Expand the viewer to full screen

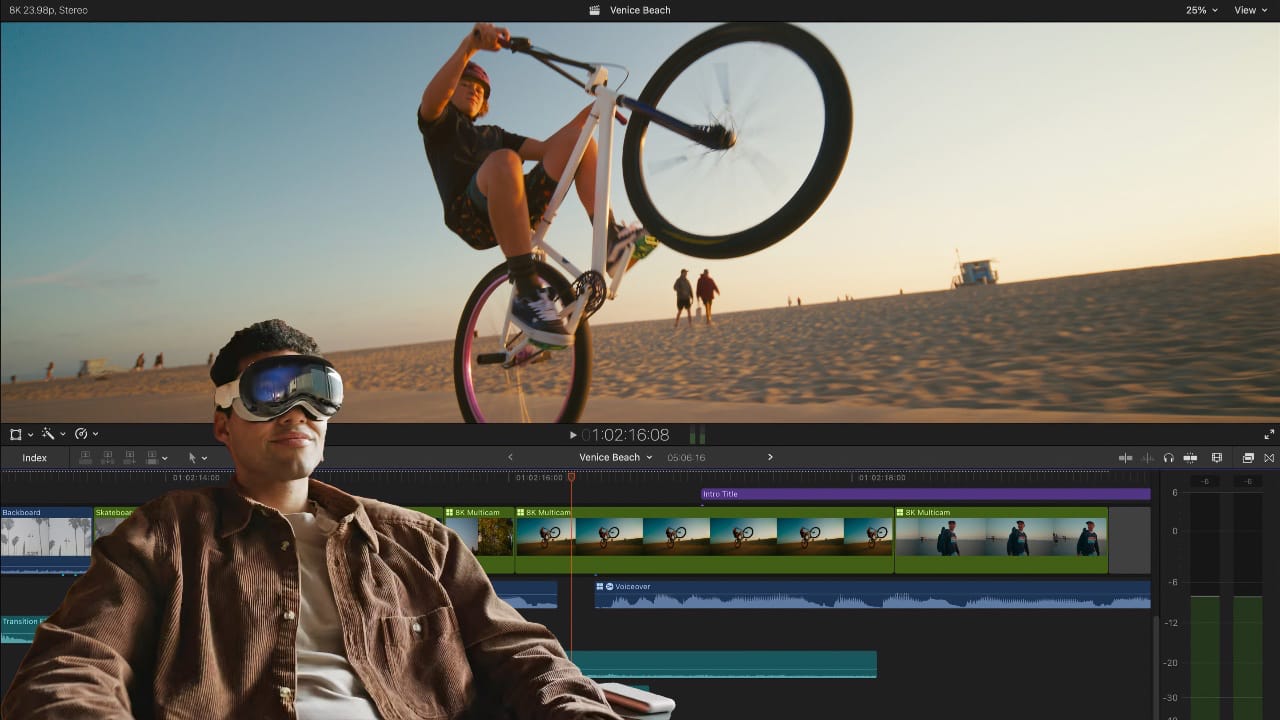click(x=1269, y=434)
